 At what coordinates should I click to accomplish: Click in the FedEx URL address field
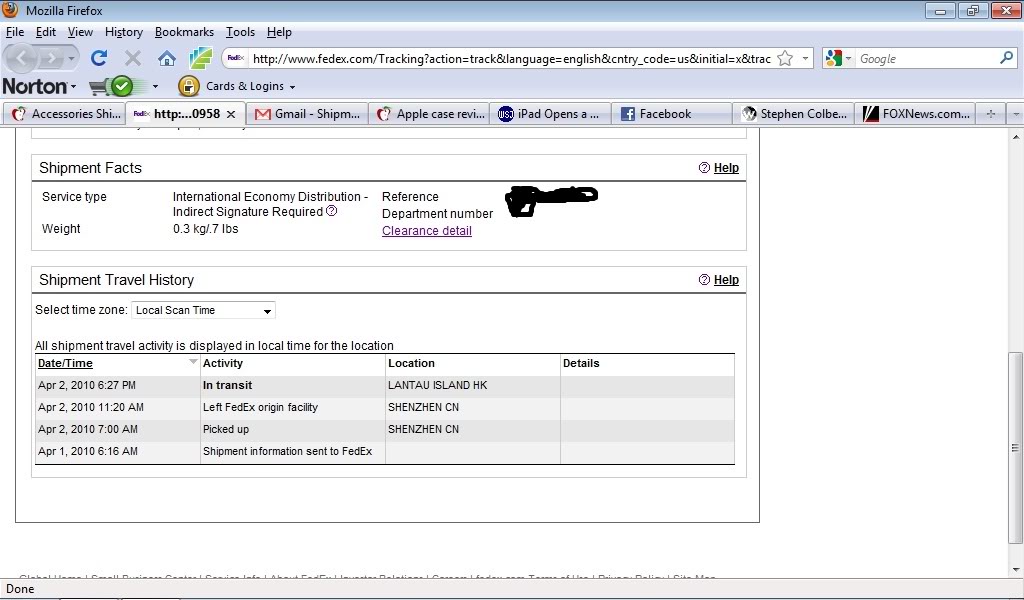click(x=511, y=59)
